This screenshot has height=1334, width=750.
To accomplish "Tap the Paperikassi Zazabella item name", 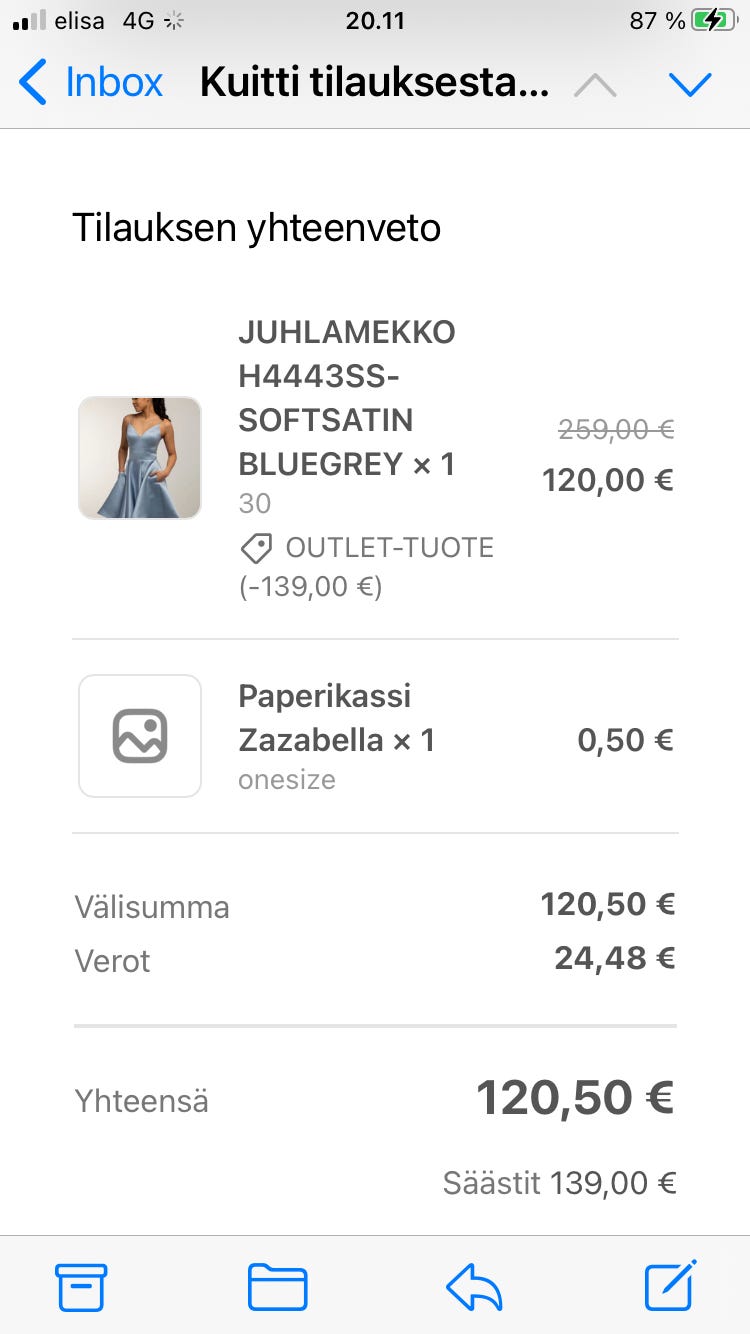I will click(336, 718).
